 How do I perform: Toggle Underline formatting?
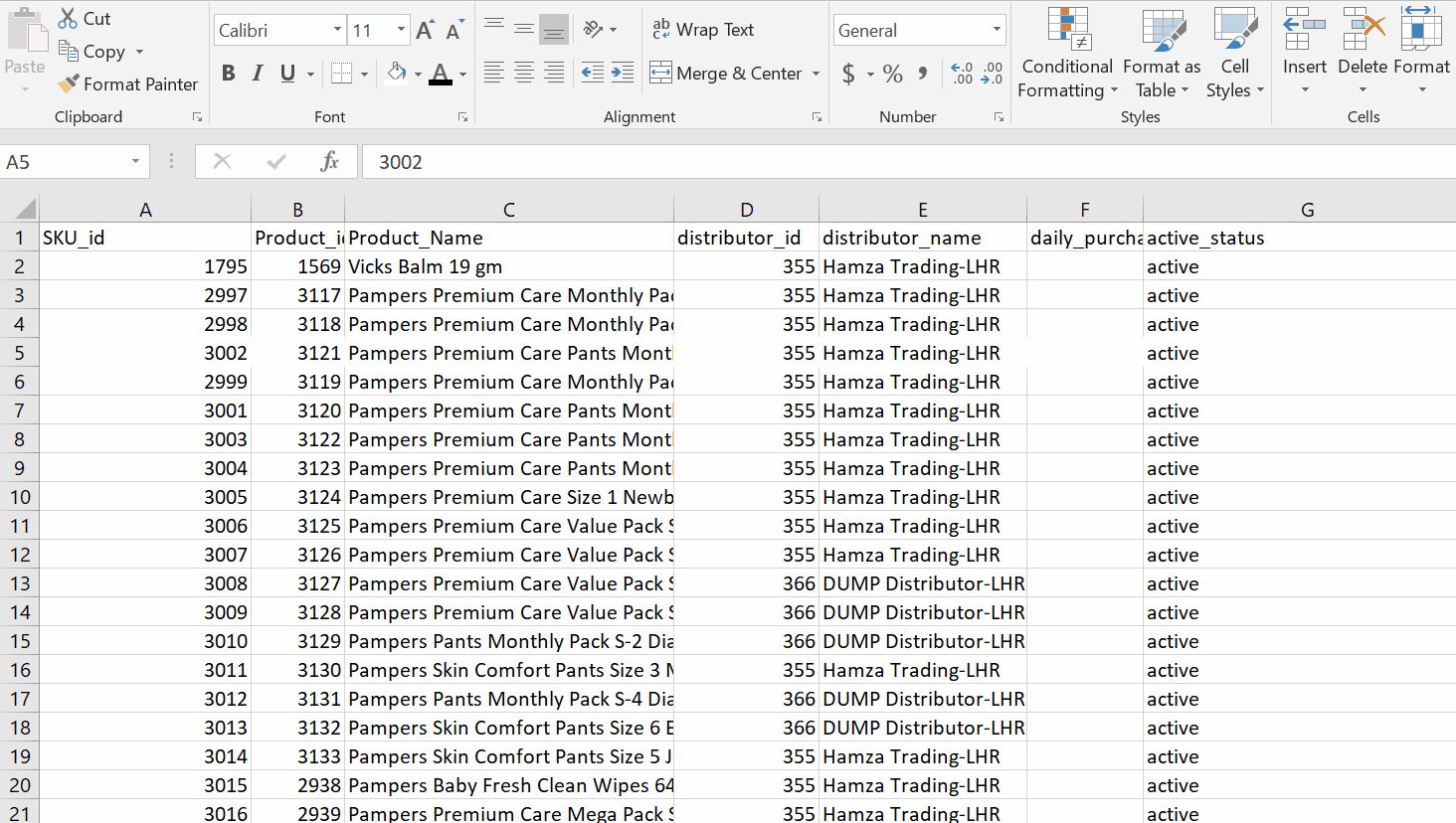point(287,73)
